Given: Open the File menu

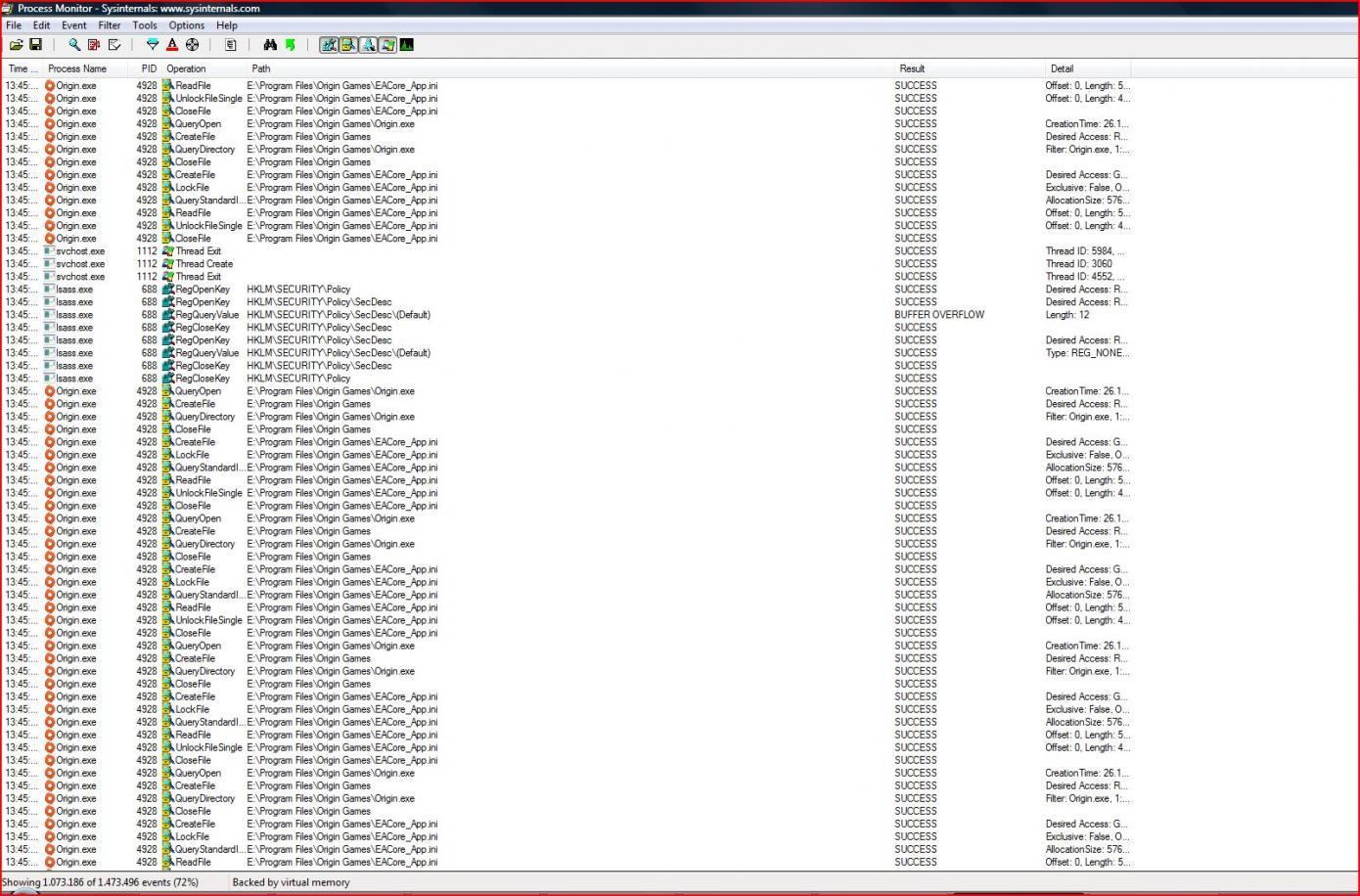Looking at the screenshot, I should click(x=14, y=25).
